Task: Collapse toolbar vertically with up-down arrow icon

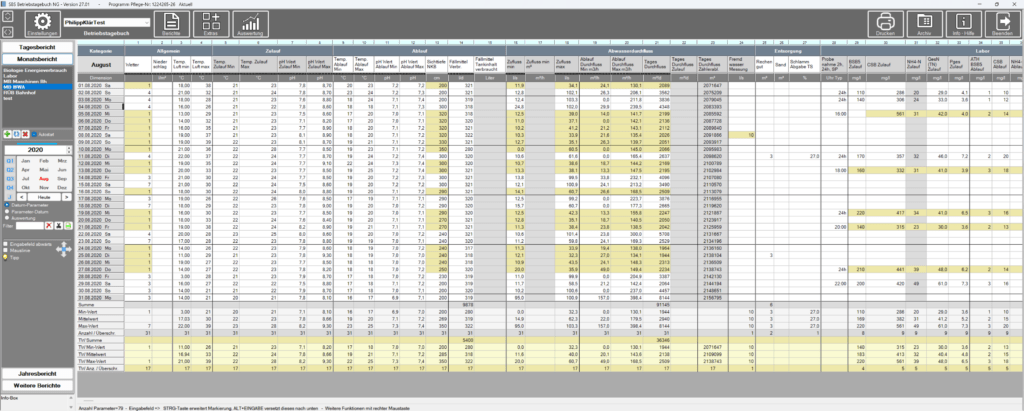Action: click(8, 17)
